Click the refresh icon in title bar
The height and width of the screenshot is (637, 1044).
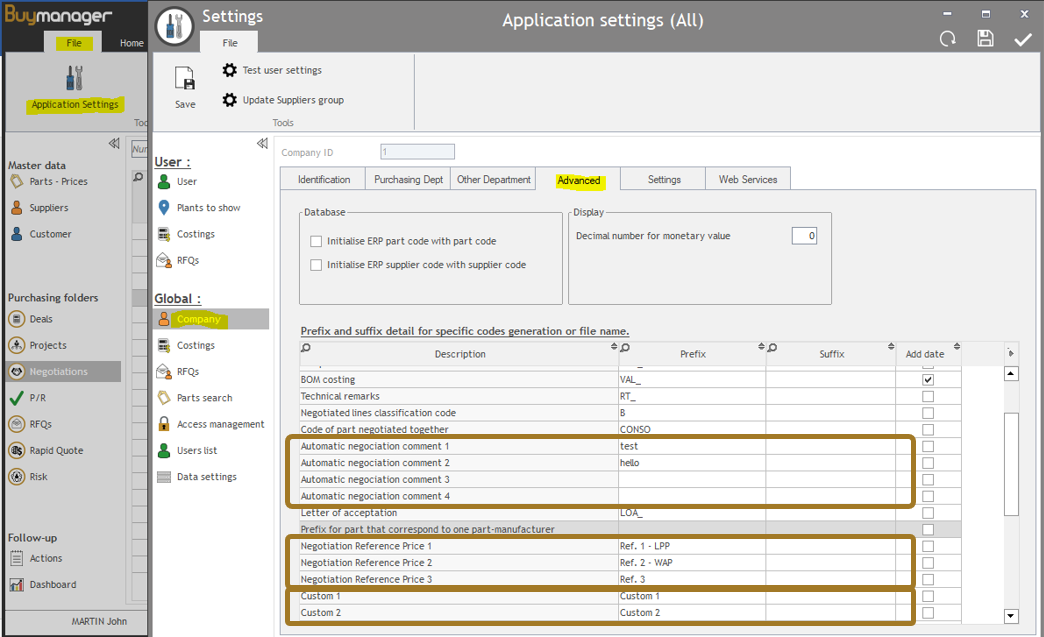pyautogui.click(x=947, y=39)
